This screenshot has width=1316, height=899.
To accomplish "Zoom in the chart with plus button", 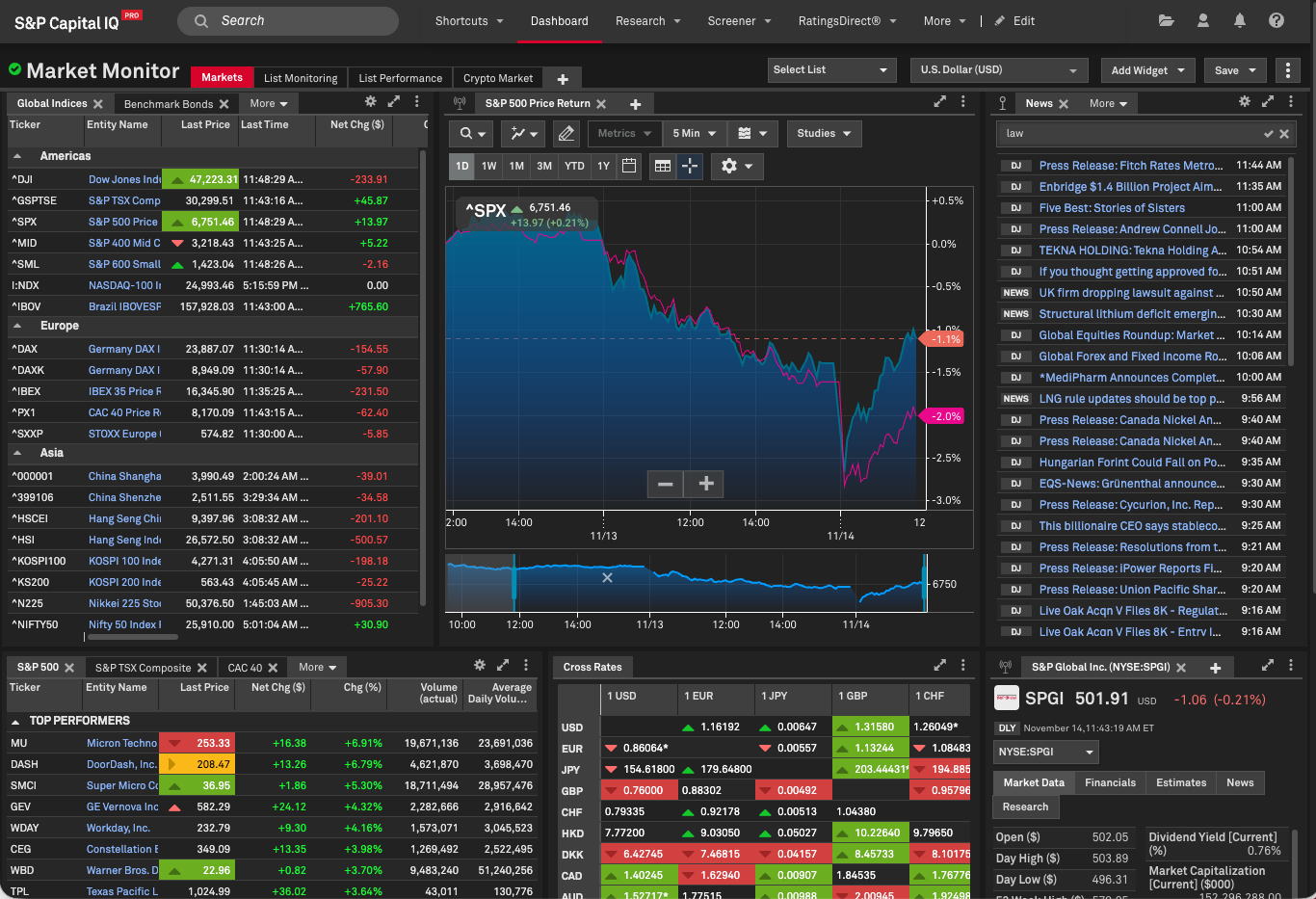I will click(705, 484).
